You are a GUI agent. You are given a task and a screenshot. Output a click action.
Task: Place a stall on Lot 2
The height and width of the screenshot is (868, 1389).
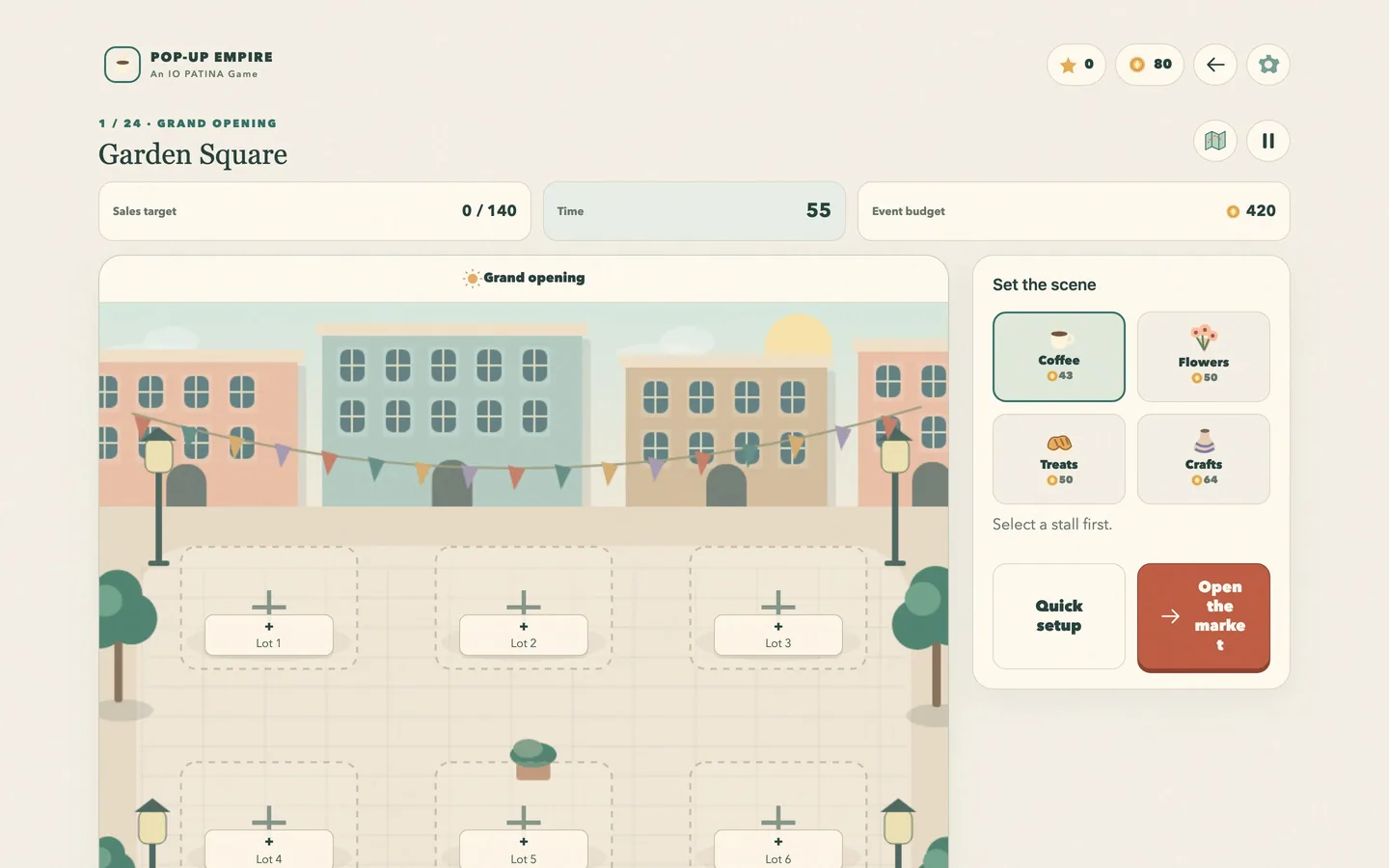pos(524,635)
